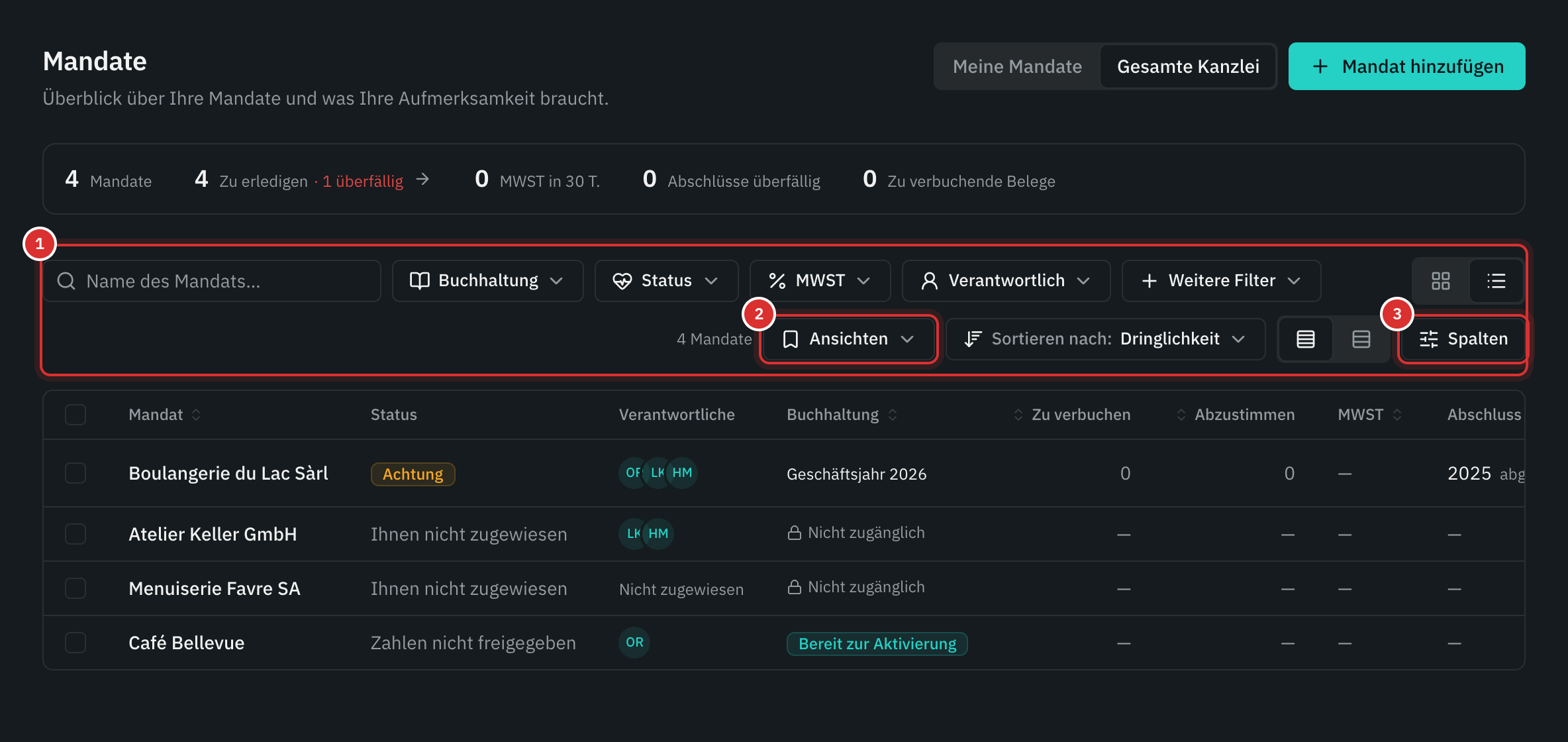Open Café Bellevue mandate
Screen dimensions: 1568x742
(187, 643)
